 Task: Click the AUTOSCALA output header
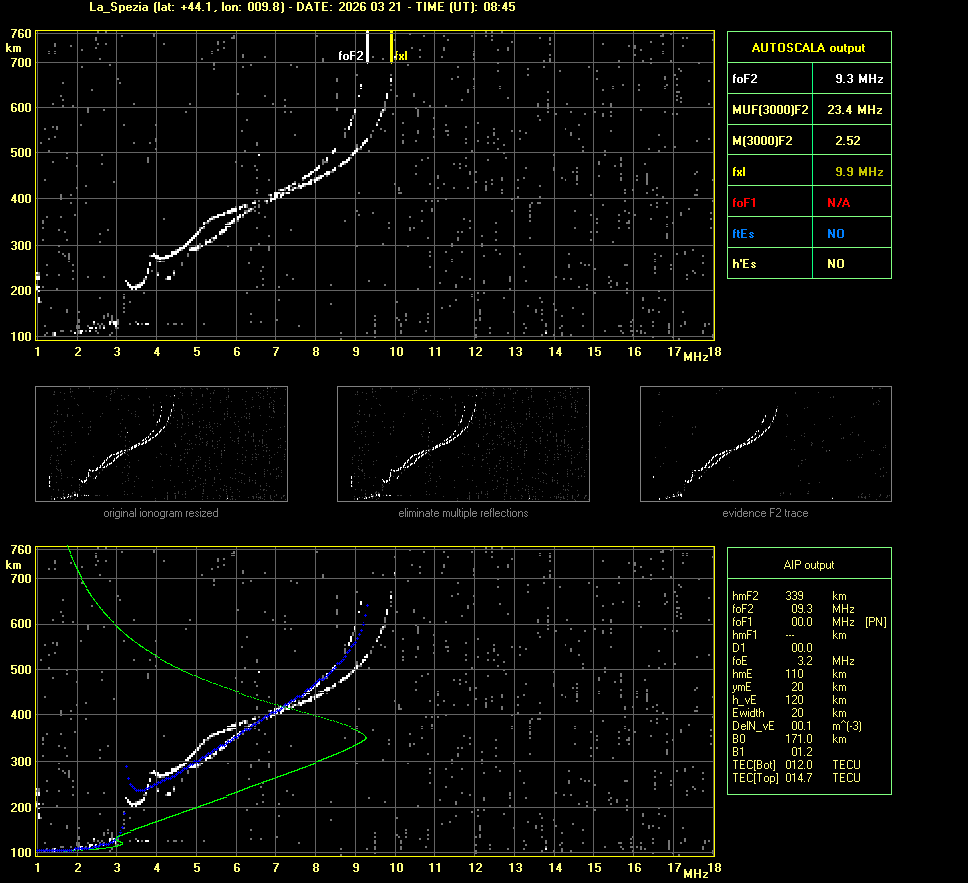[x=808, y=47]
